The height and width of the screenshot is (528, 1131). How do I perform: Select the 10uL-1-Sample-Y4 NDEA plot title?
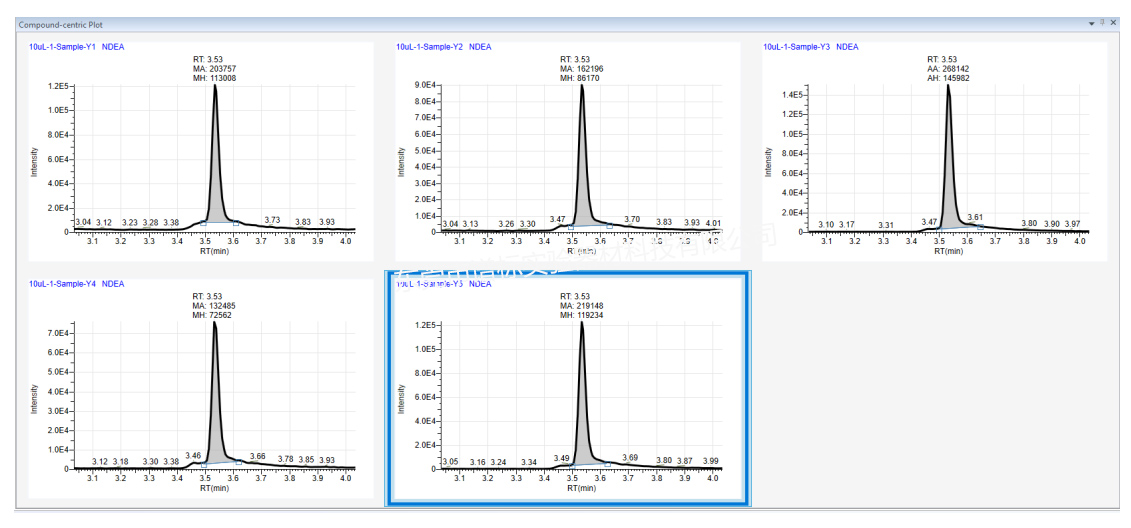(77, 284)
